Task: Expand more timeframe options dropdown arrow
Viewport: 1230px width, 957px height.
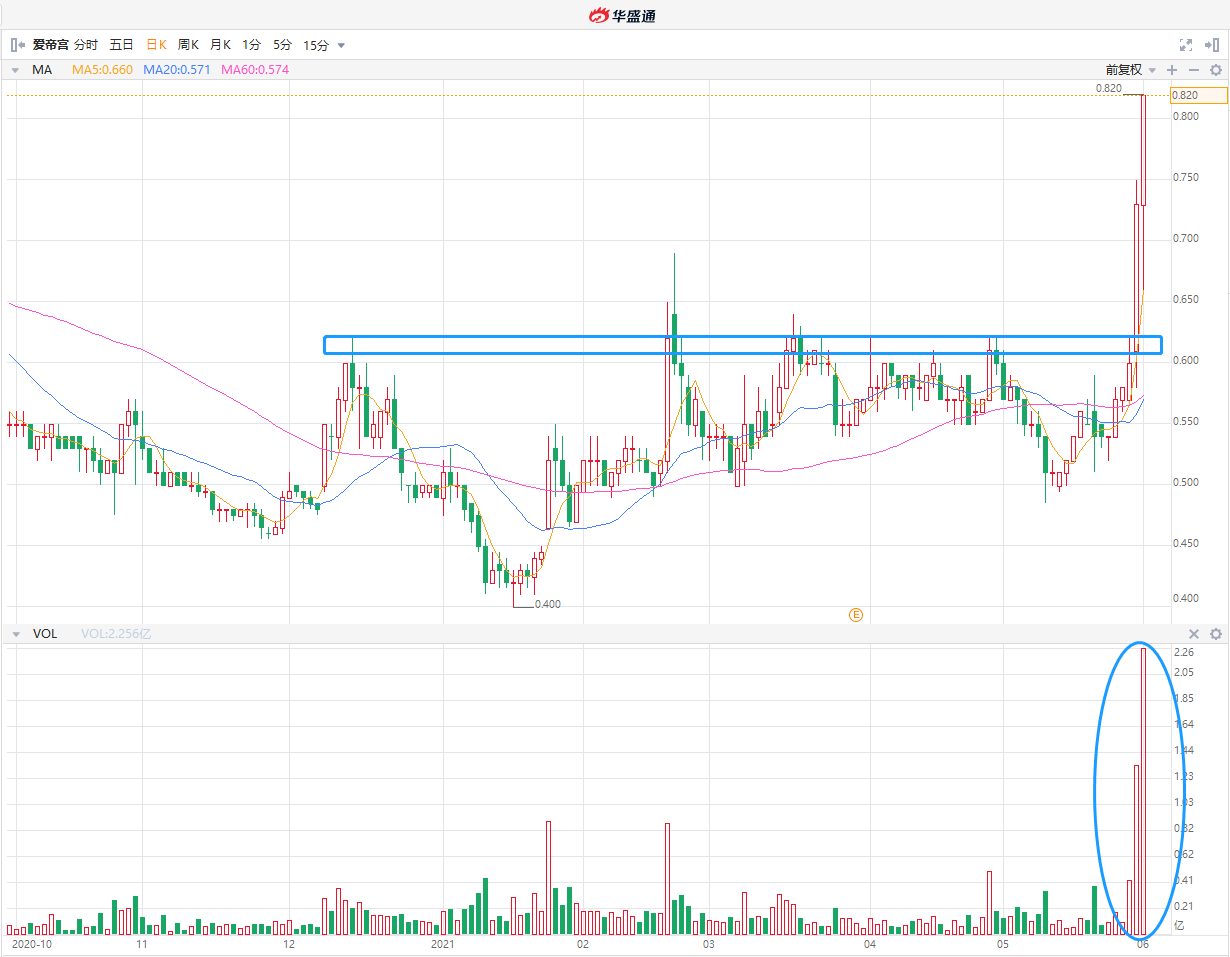Action: [x=341, y=45]
